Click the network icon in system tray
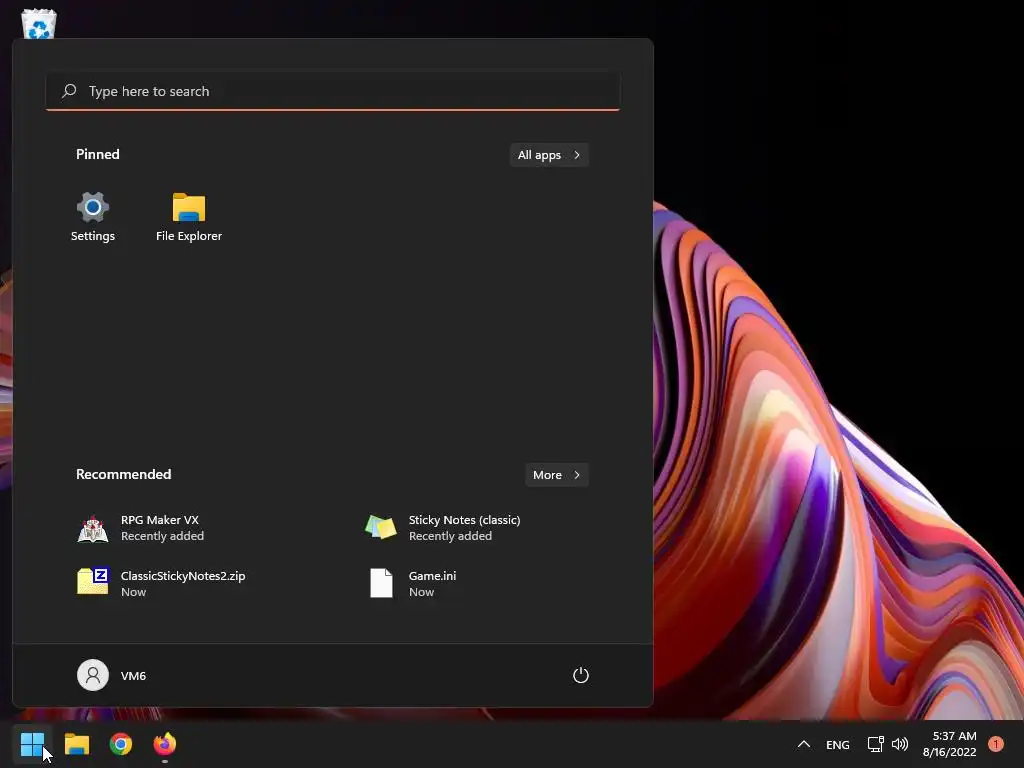 coord(876,744)
